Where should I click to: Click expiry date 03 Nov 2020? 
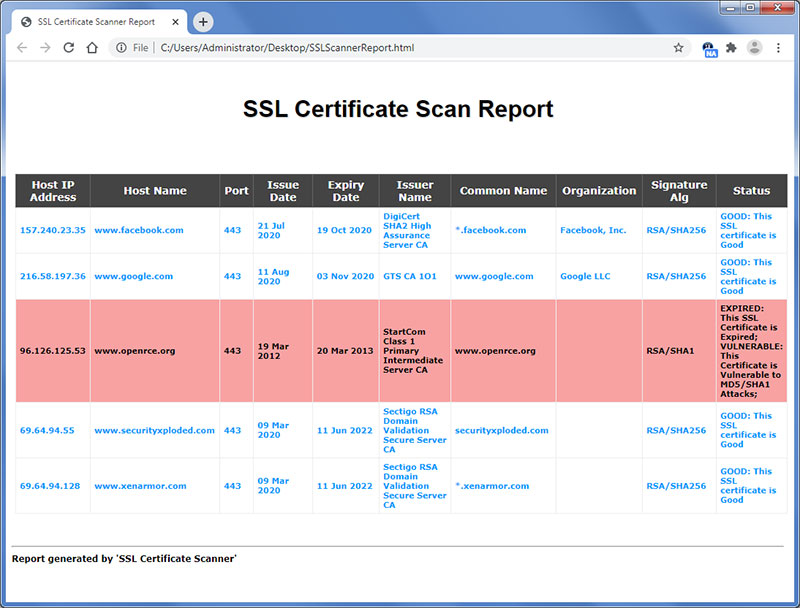345,276
